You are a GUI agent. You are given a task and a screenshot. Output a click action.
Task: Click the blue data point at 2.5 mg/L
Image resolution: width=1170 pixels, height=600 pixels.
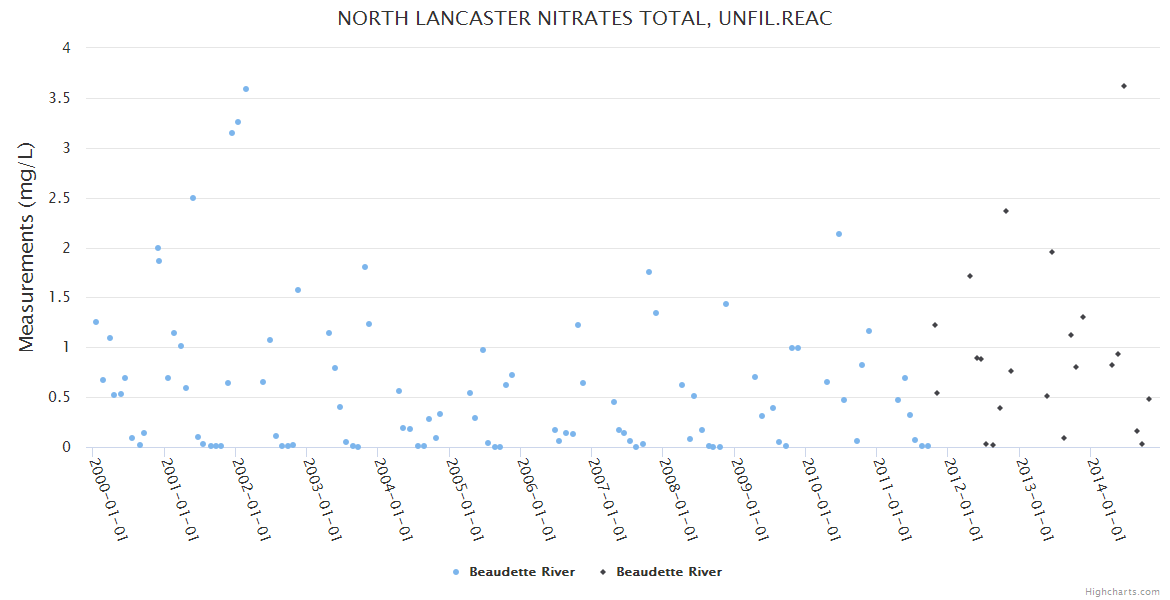(193, 198)
